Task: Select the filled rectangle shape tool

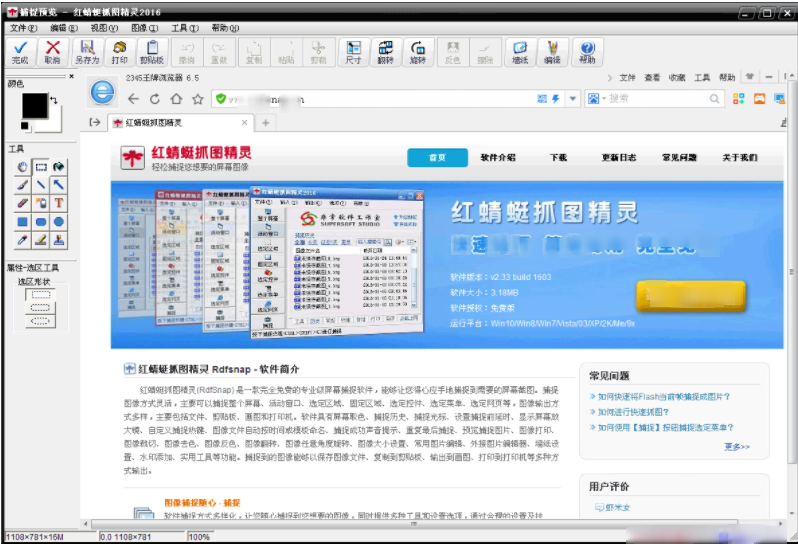Action: 22,222
